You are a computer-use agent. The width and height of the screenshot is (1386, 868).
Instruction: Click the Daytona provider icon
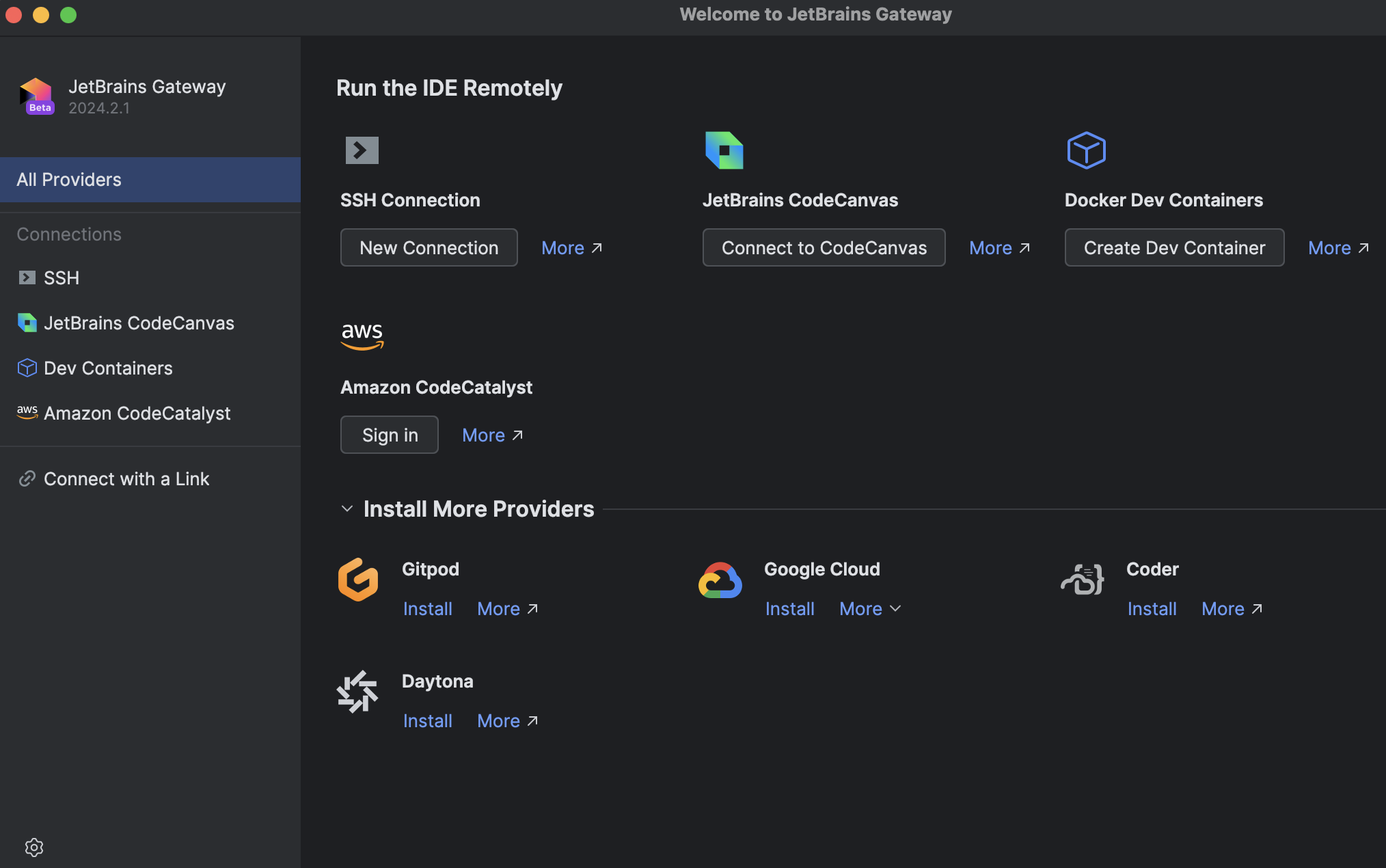[357, 691]
